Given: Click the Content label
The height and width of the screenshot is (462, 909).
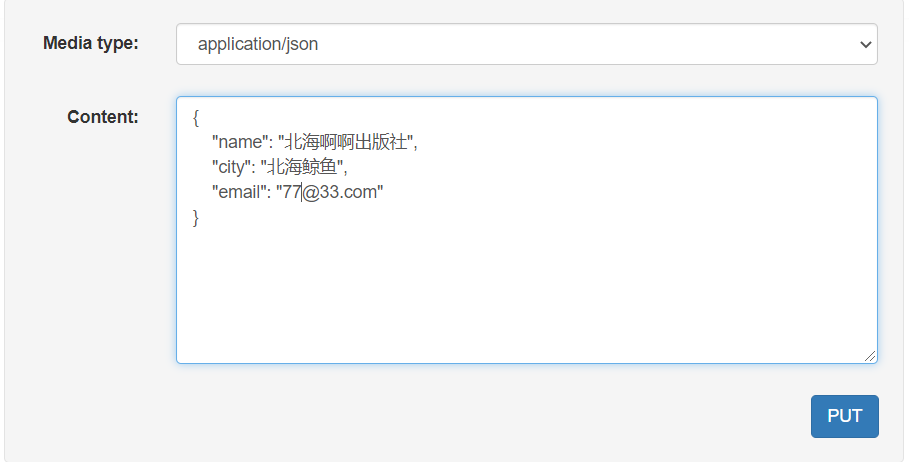Looking at the screenshot, I should (x=103, y=117).
